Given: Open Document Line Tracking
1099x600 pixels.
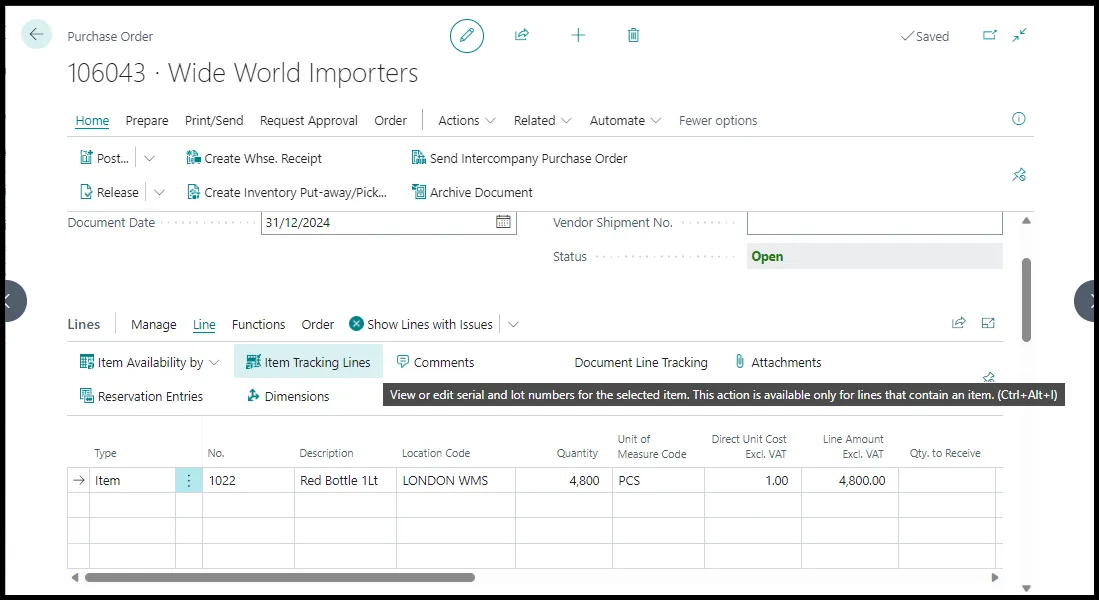Looking at the screenshot, I should pyautogui.click(x=641, y=362).
